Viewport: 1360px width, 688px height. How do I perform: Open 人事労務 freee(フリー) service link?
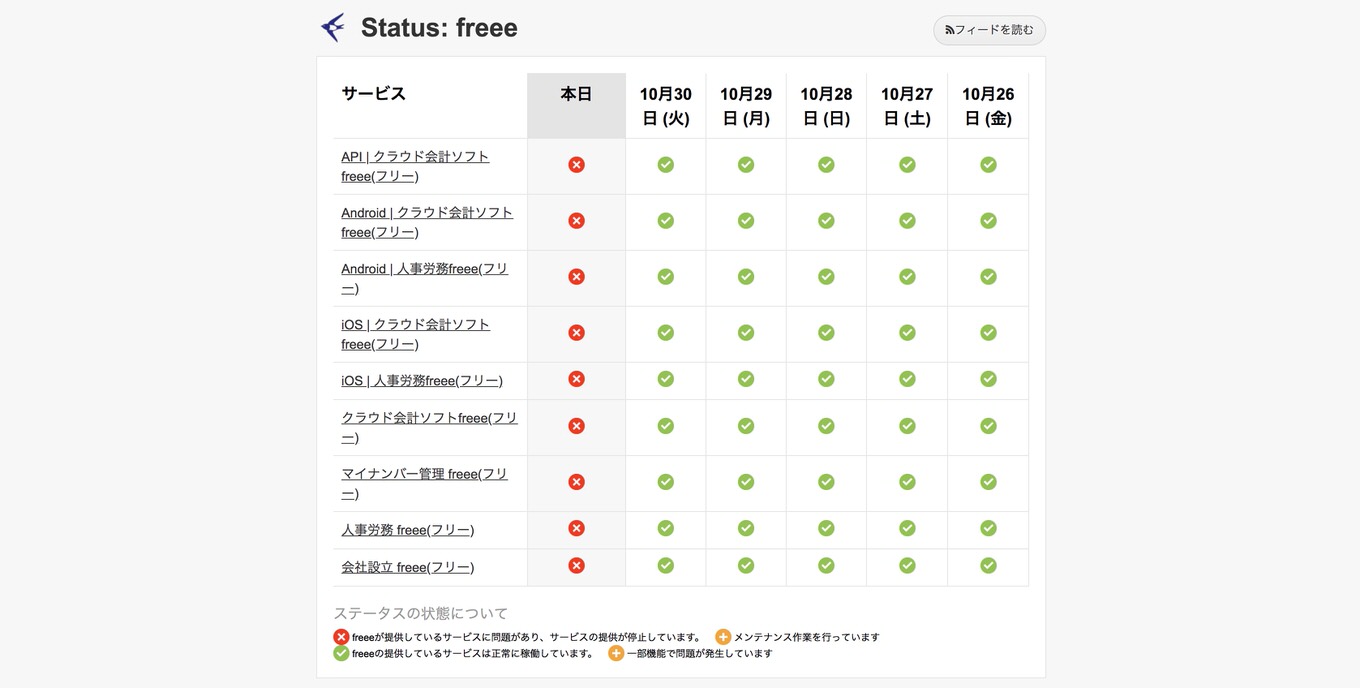408,530
